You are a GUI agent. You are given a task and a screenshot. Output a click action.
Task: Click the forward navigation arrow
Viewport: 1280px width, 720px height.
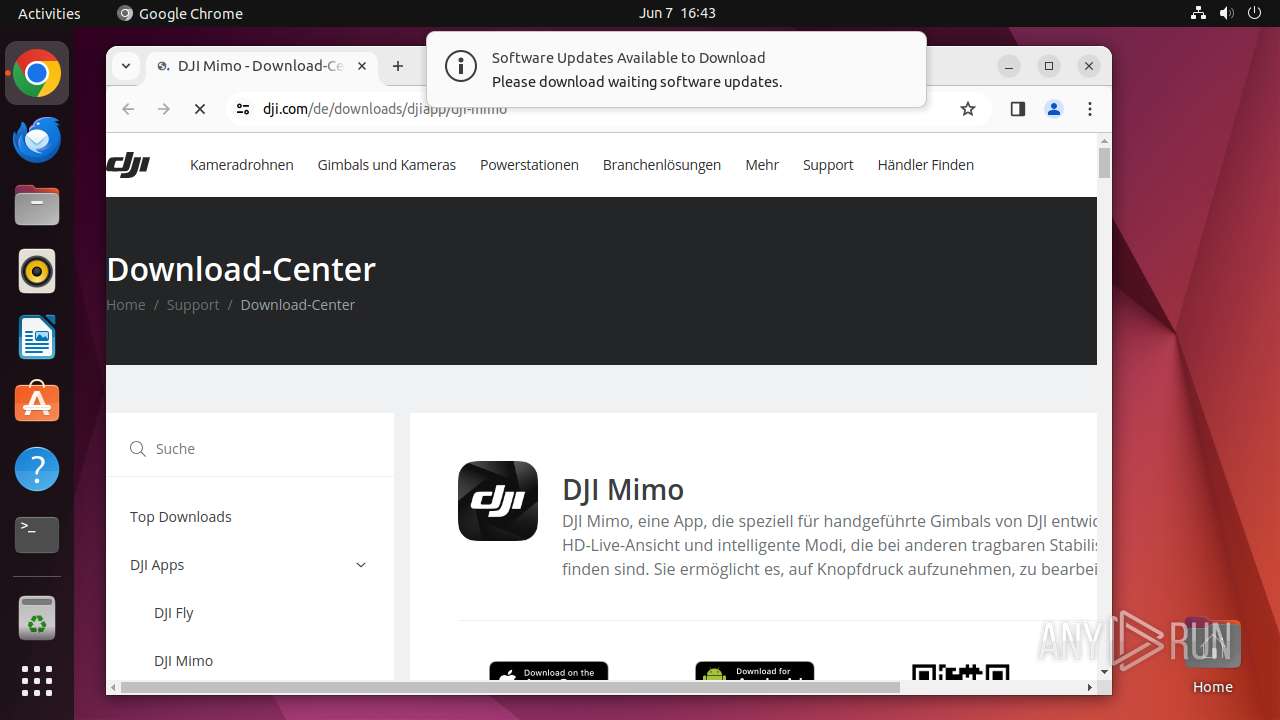[164, 109]
